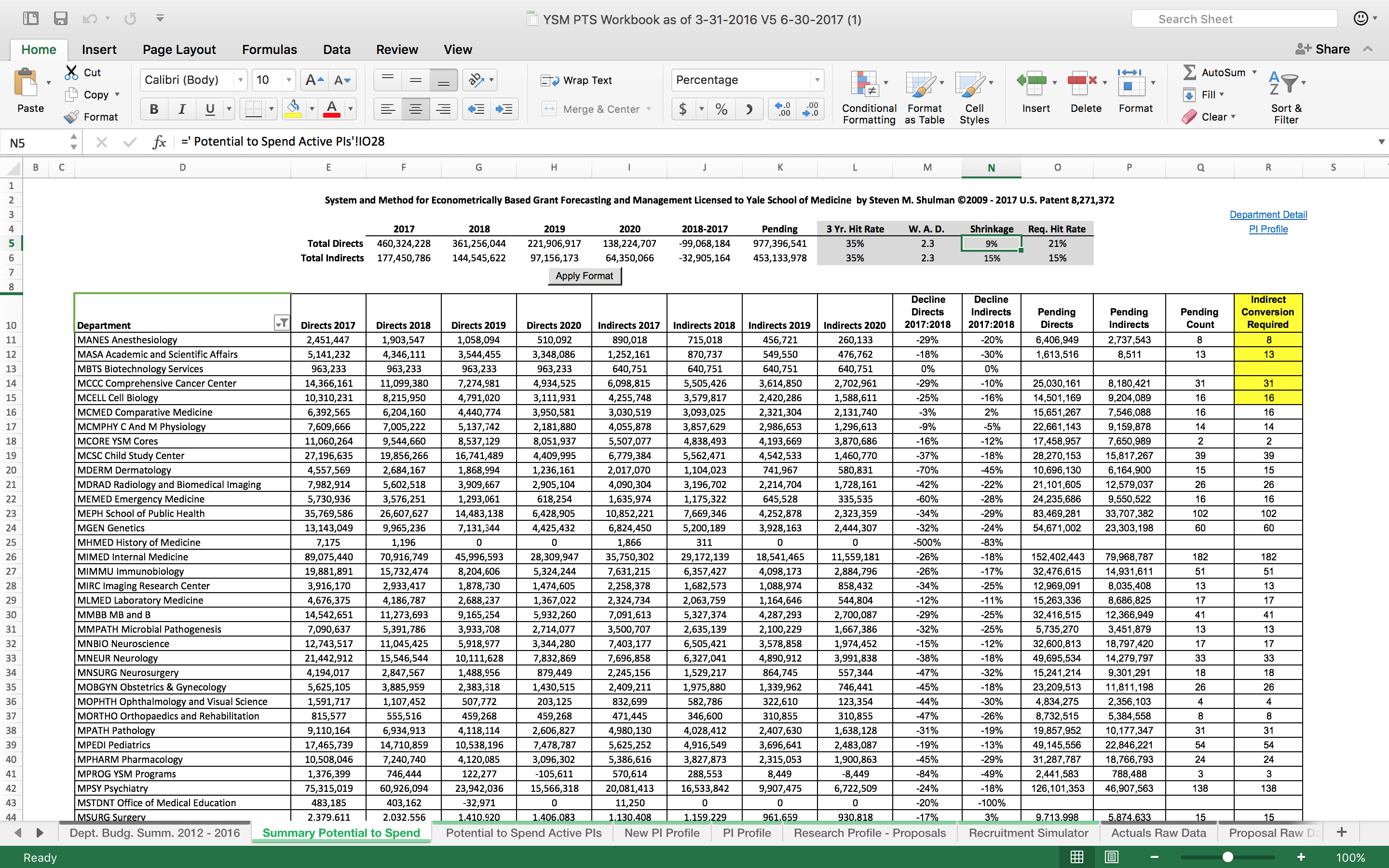Screen dimensions: 1389x868
Task: Open the font name Calibri dropdown
Action: click(x=241, y=80)
